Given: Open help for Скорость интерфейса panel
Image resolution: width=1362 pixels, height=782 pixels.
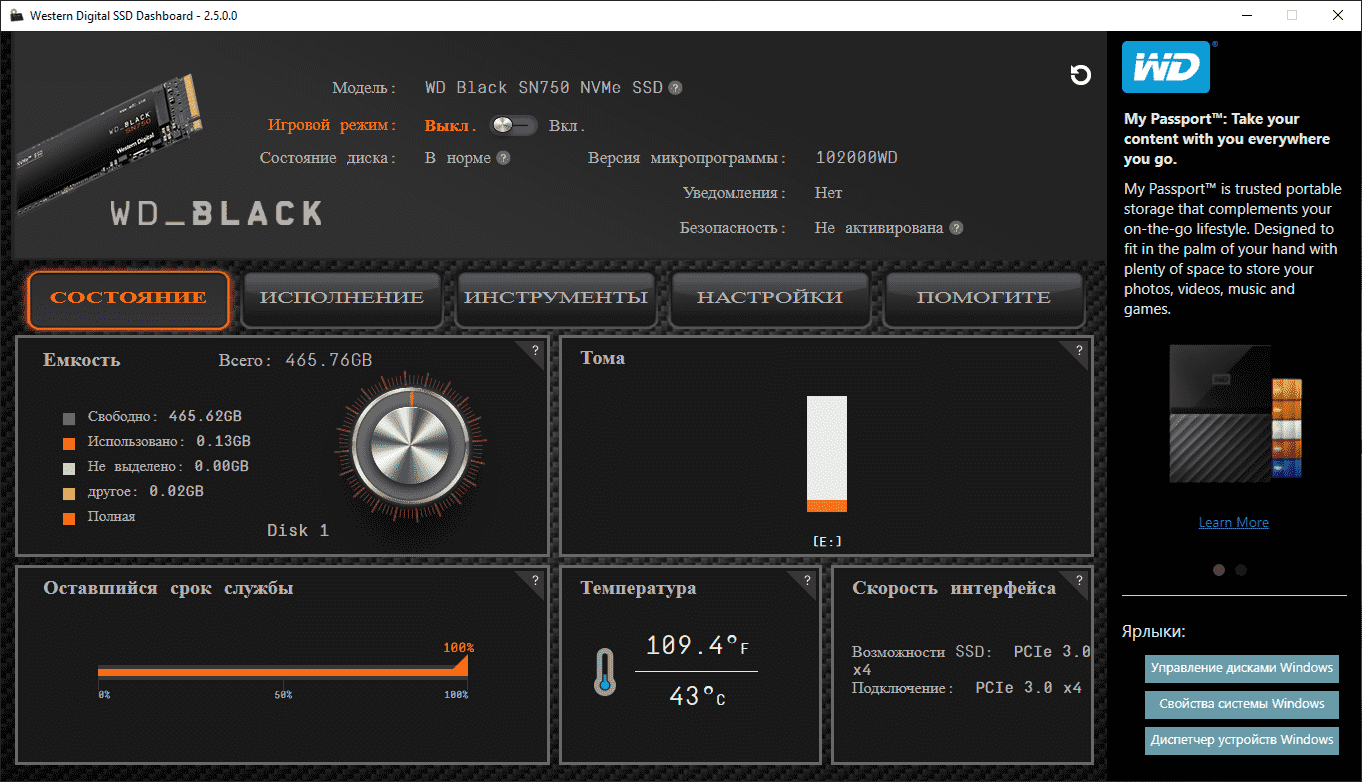Looking at the screenshot, I should coord(1079,581).
